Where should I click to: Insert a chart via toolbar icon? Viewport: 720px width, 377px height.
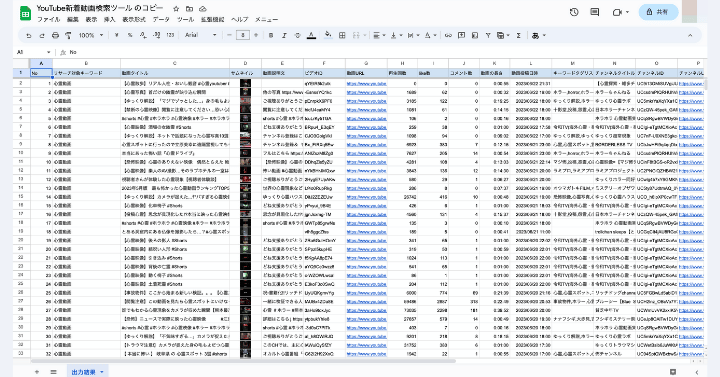[475, 35]
